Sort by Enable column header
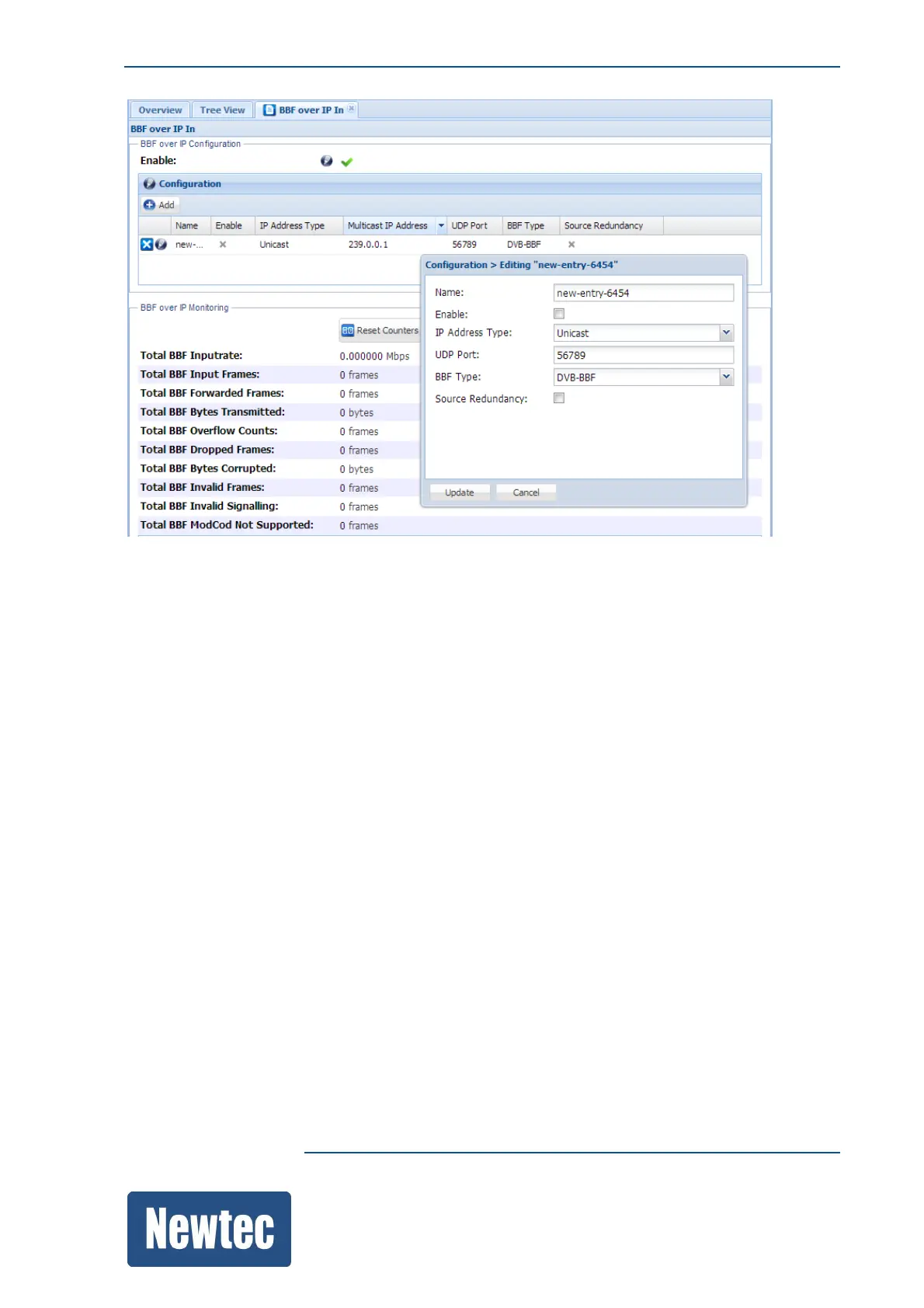The width and height of the screenshot is (924, 1308). click(x=232, y=226)
